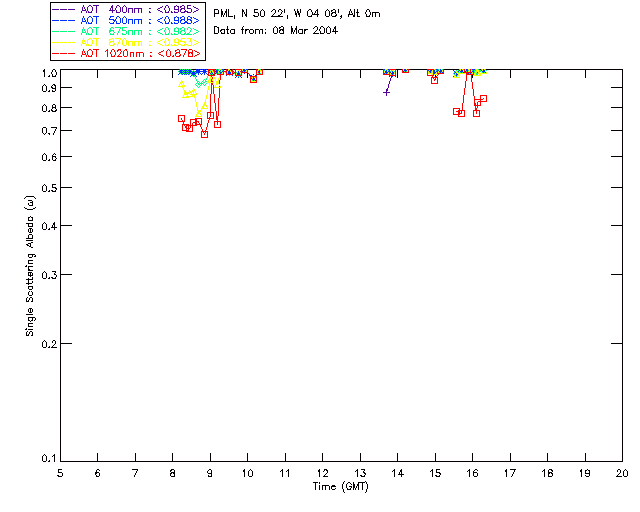640x512 pixels.
Task: Click the x-axis tick label '9'
Action: pyautogui.click(x=210, y=473)
